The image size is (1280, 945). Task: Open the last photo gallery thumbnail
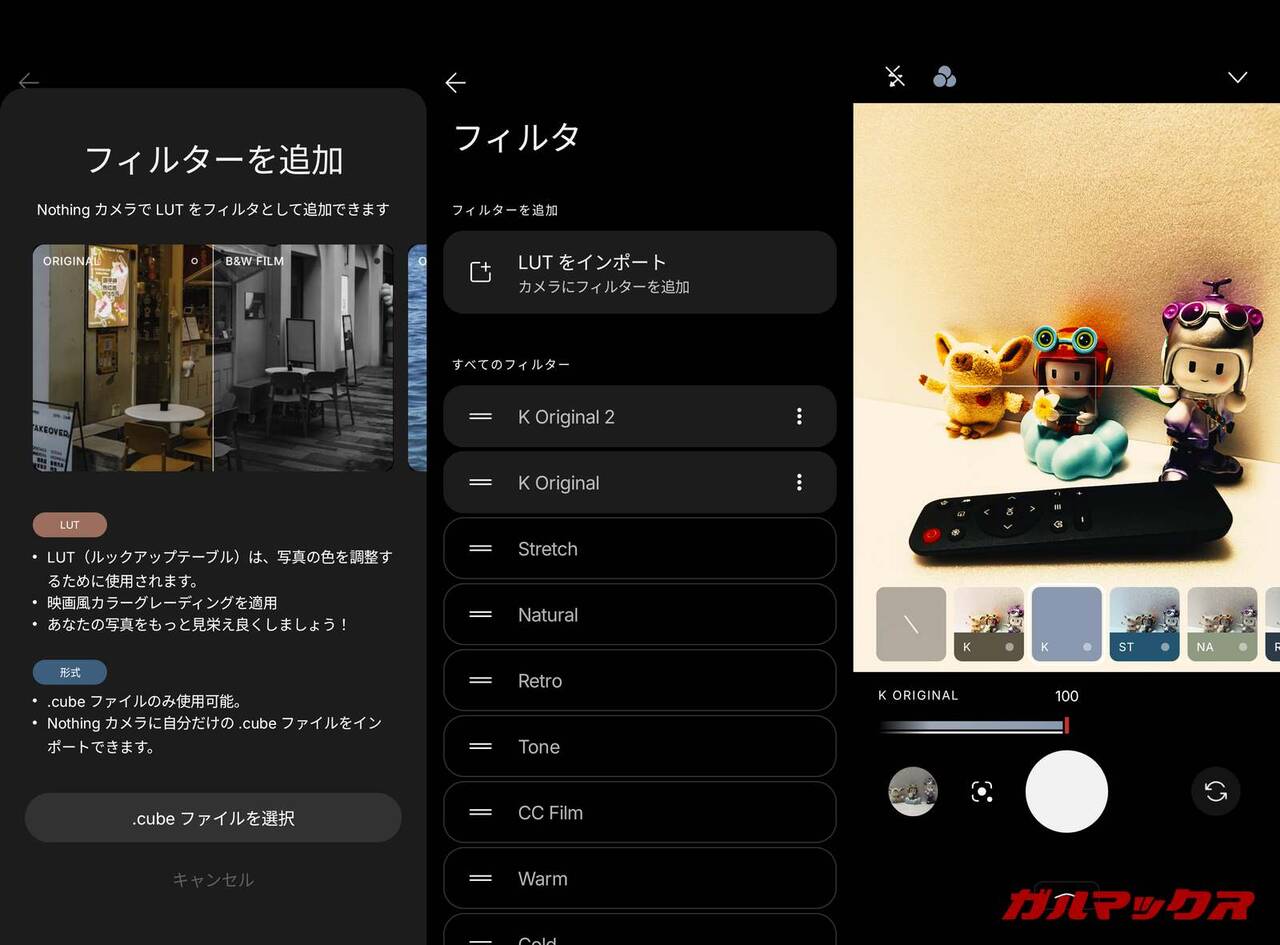912,792
